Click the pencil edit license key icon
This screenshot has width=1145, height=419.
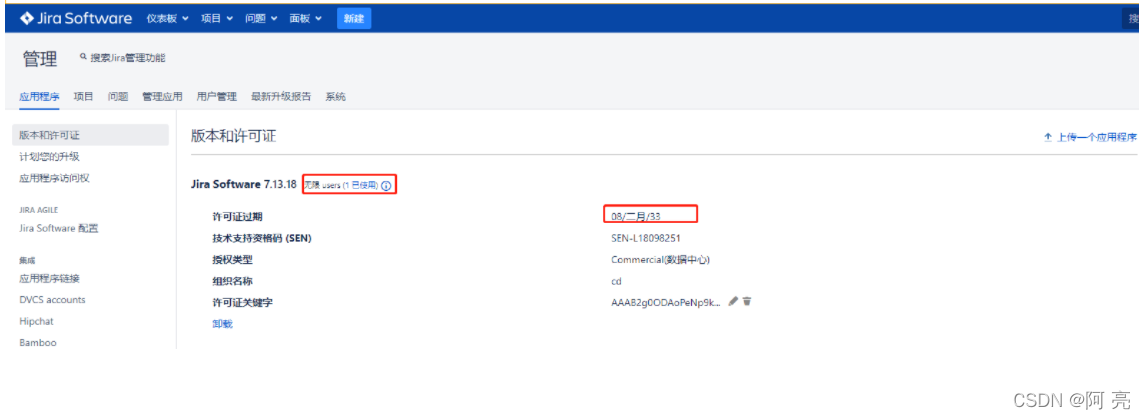tap(733, 301)
